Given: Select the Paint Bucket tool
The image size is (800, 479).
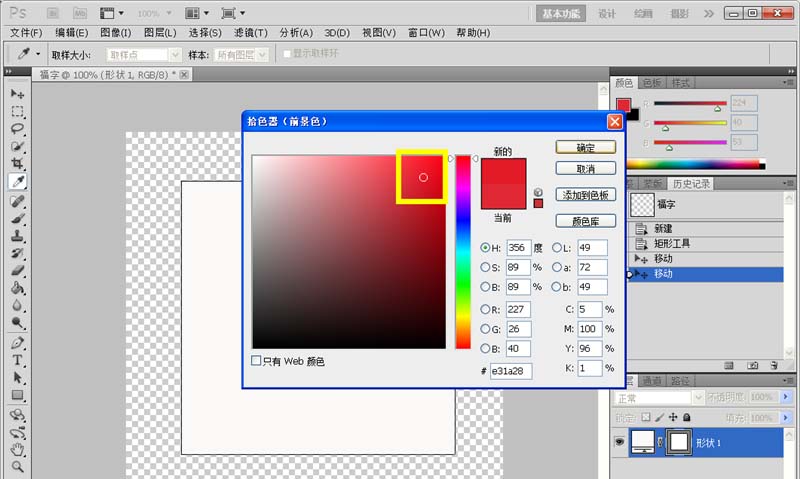Looking at the screenshot, I should 17,288.
